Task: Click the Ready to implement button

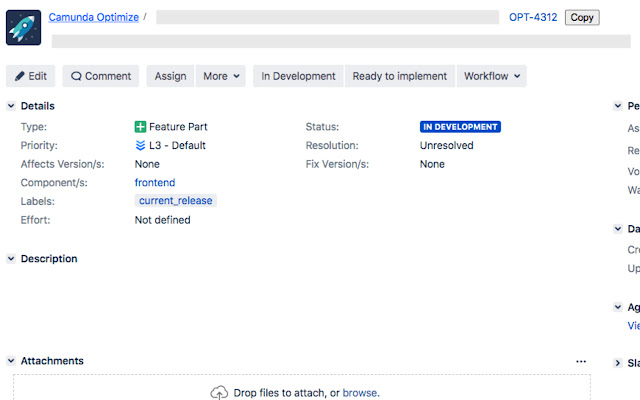Action: [x=400, y=76]
